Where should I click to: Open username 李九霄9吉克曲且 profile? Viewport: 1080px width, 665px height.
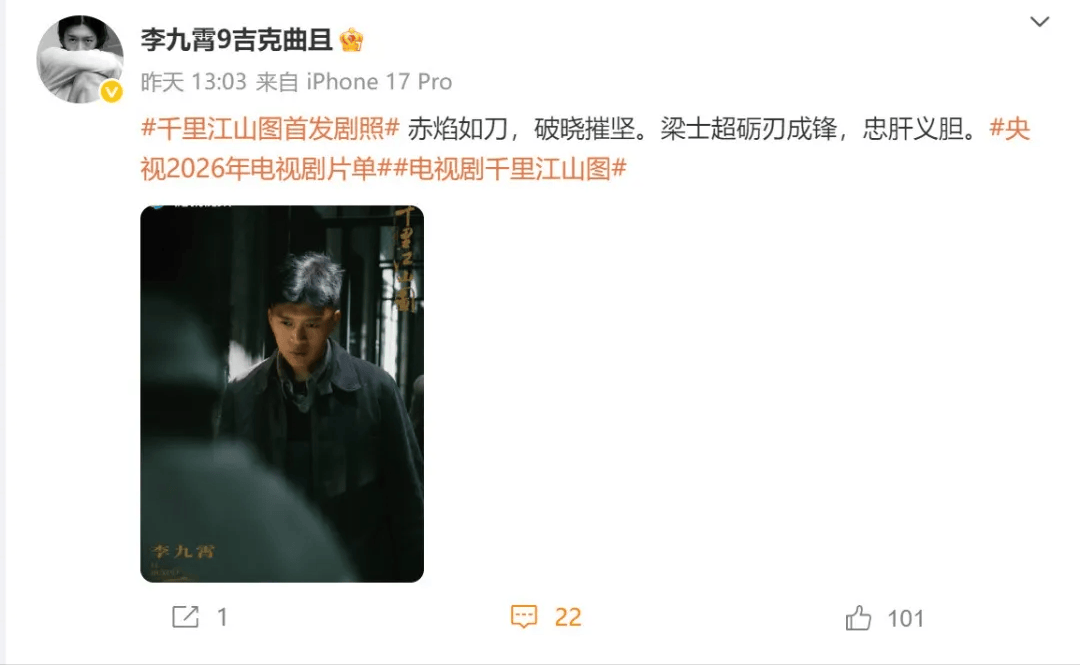[237, 40]
